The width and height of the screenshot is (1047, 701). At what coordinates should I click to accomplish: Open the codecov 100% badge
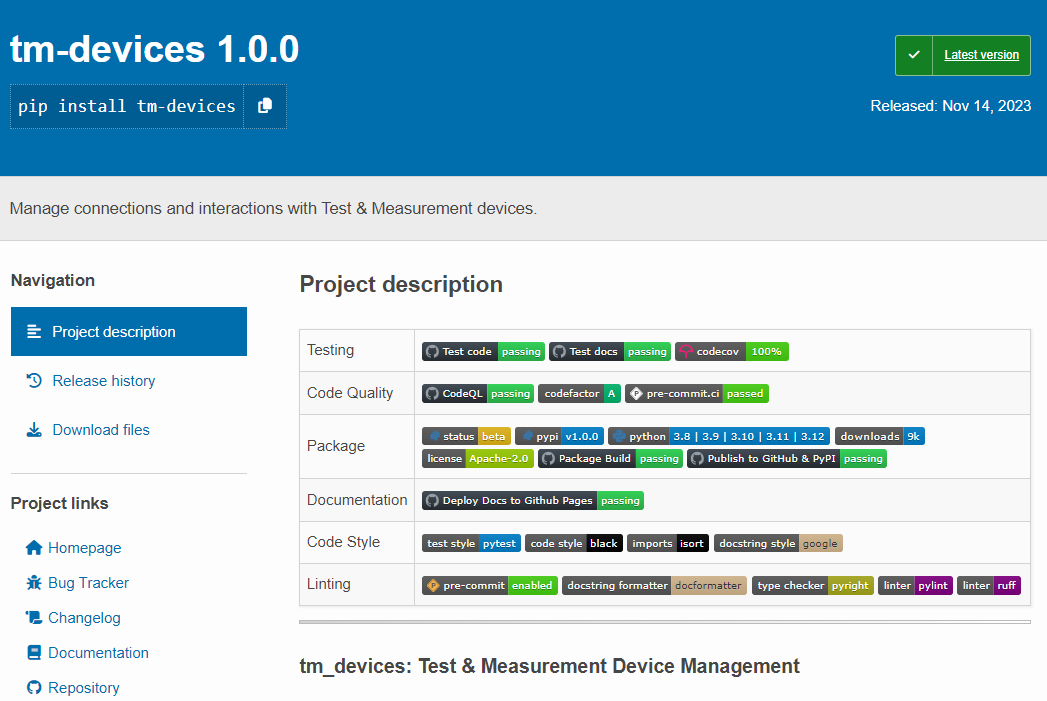click(x=732, y=352)
